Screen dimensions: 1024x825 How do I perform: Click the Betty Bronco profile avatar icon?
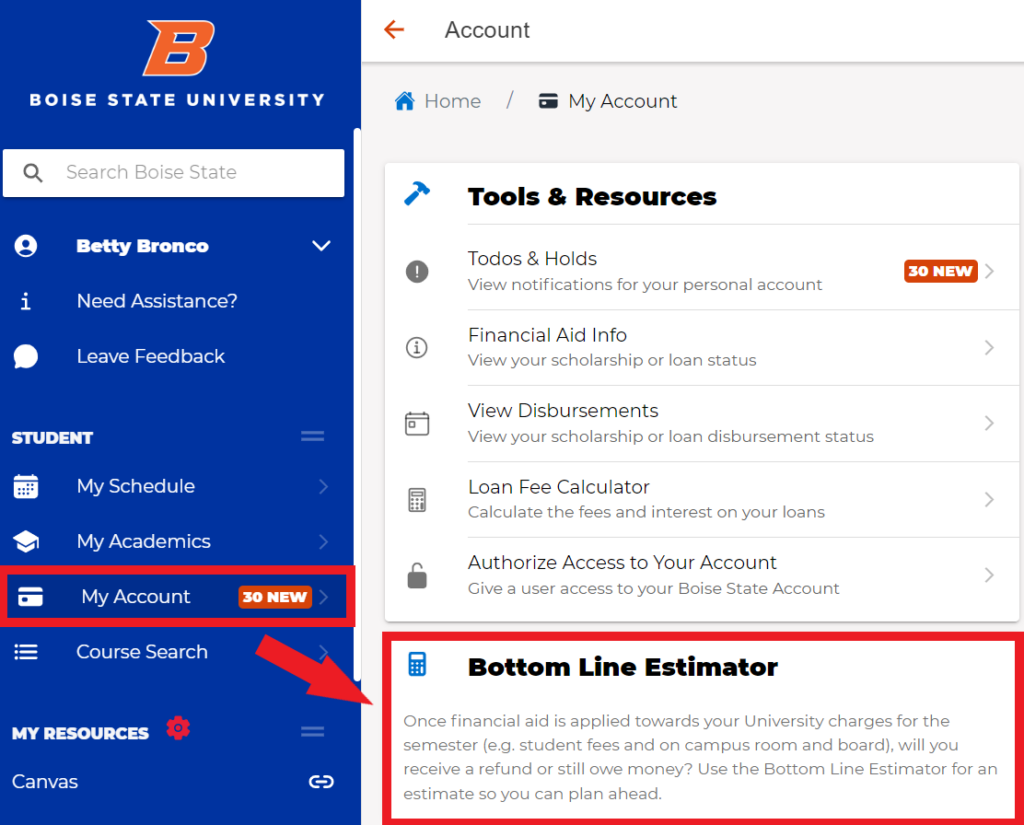[x=25, y=246]
